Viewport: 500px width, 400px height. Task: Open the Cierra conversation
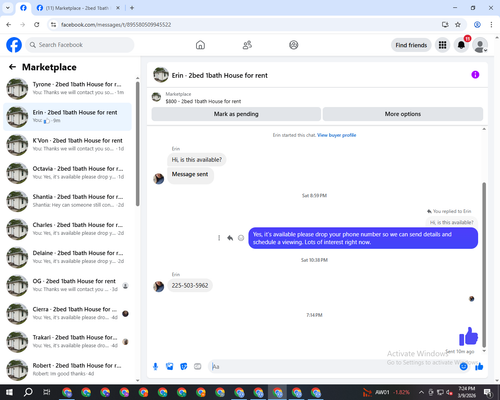click(x=67, y=314)
